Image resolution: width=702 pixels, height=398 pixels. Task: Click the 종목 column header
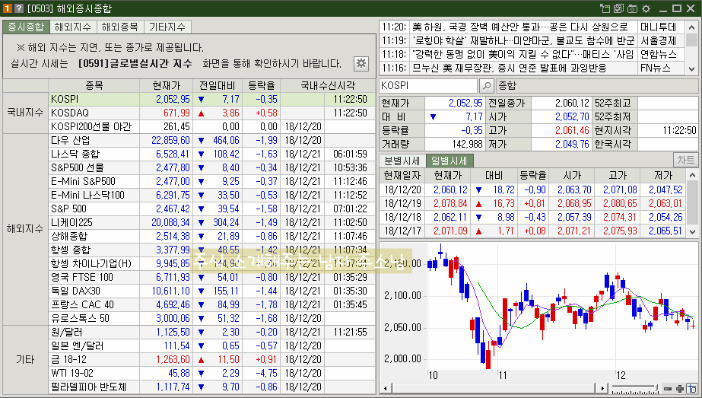(x=94, y=86)
